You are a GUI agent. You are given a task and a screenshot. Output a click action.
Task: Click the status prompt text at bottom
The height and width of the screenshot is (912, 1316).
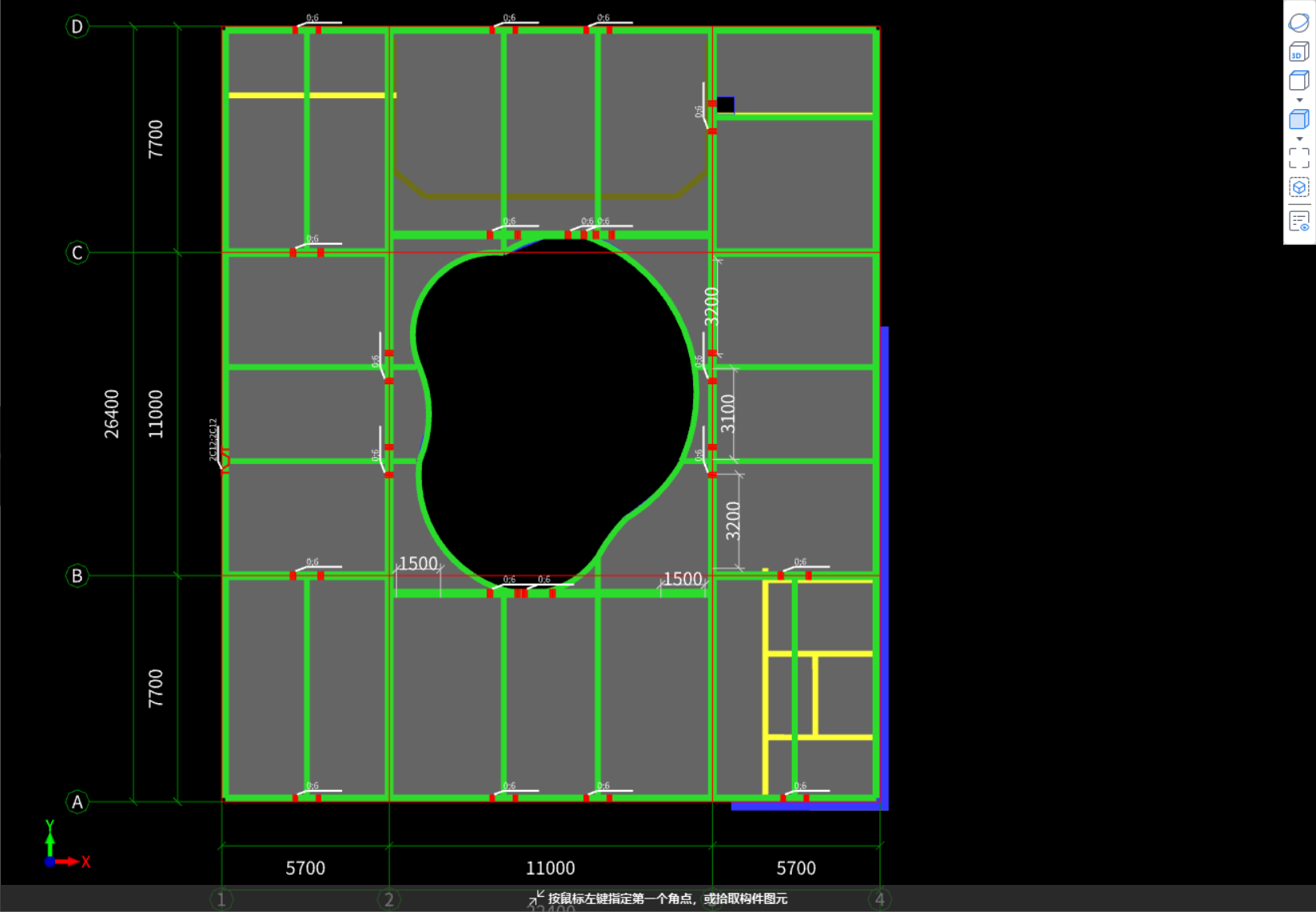pyautogui.click(x=668, y=898)
